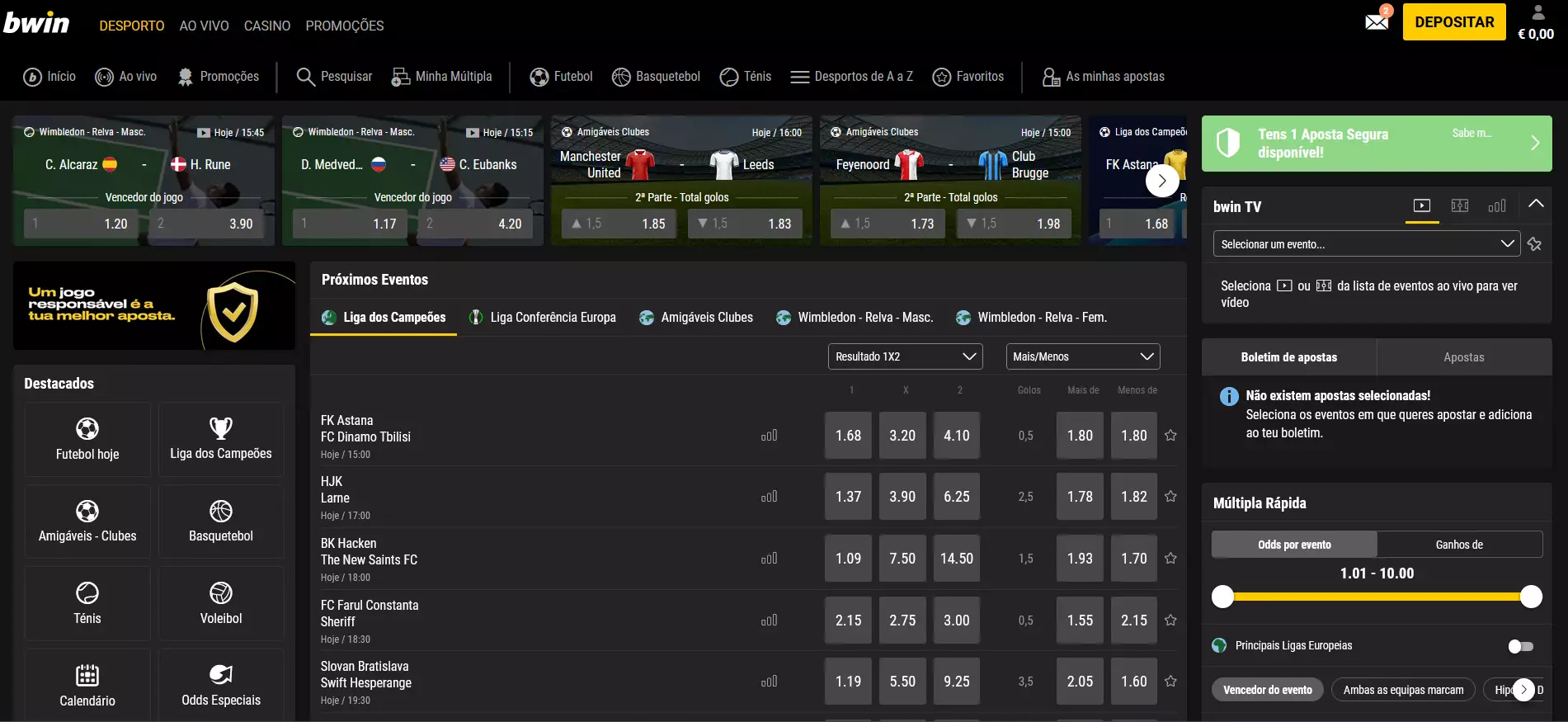The width and height of the screenshot is (1568, 722).
Task: Open Liga dos Campeões trophy tile
Action: tap(221, 439)
